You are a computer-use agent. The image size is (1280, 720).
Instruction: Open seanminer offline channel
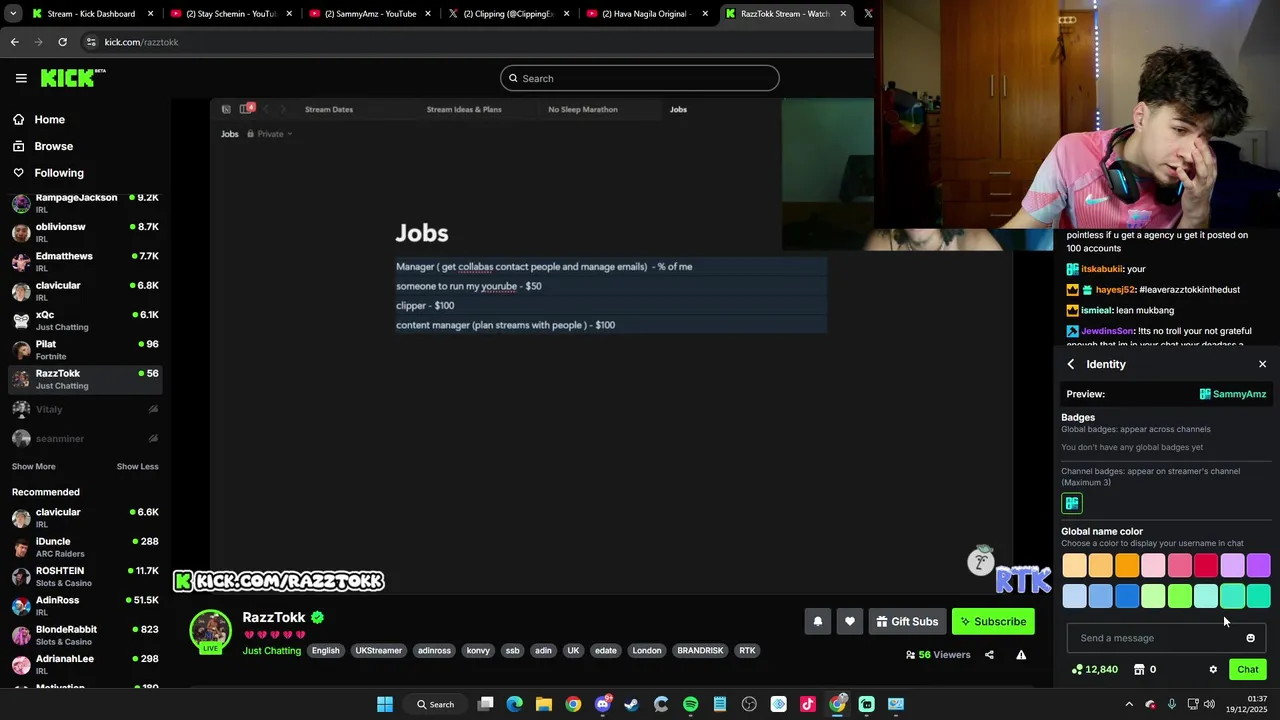coord(85,438)
